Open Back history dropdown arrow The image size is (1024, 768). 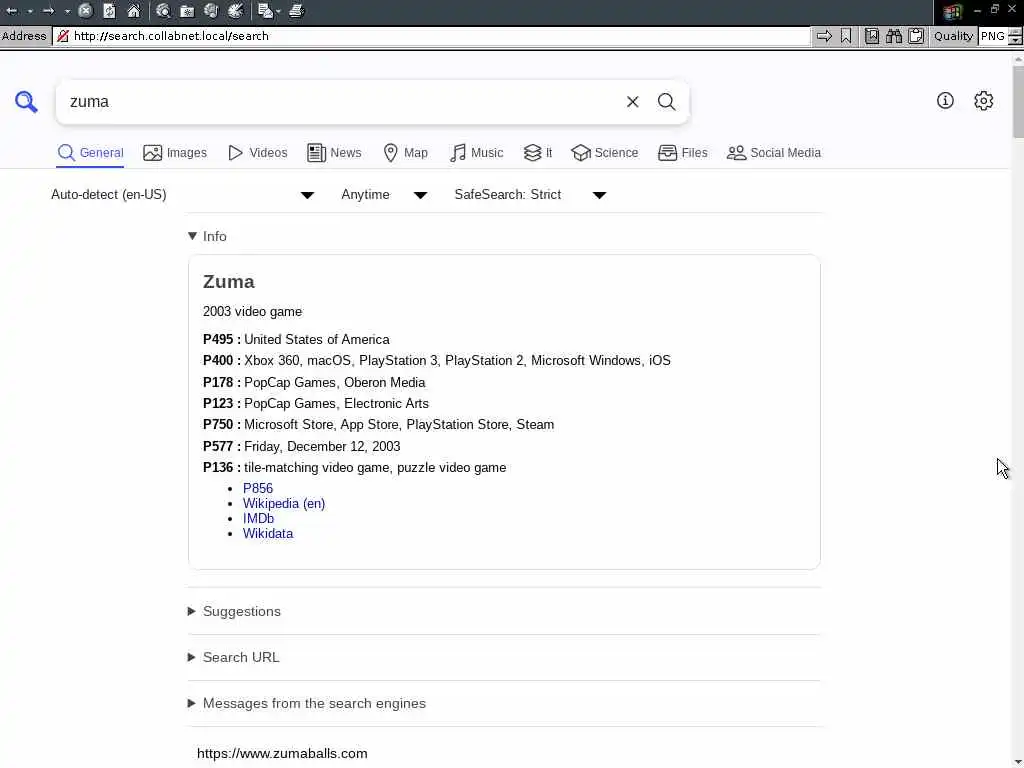pos(30,11)
